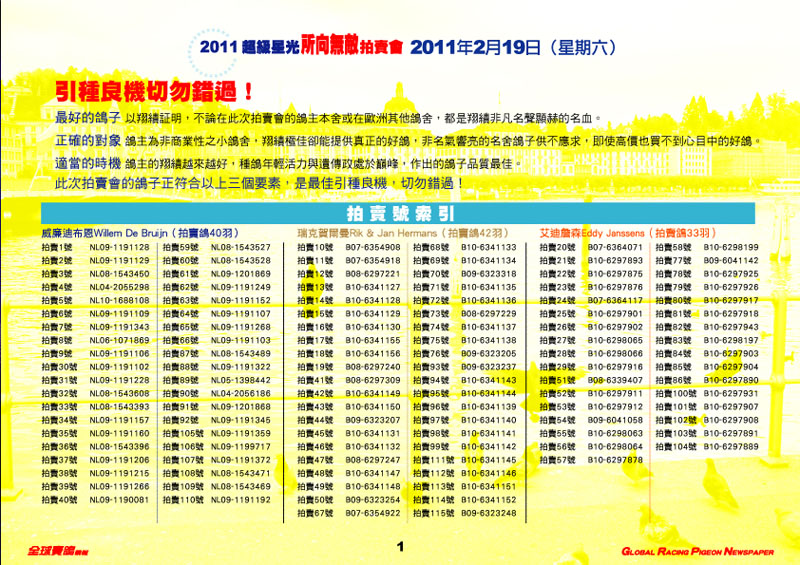The height and width of the screenshot is (565, 800).
Task: Click the Willem De Bruijn section heading
Action: pyautogui.click(x=140, y=233)
